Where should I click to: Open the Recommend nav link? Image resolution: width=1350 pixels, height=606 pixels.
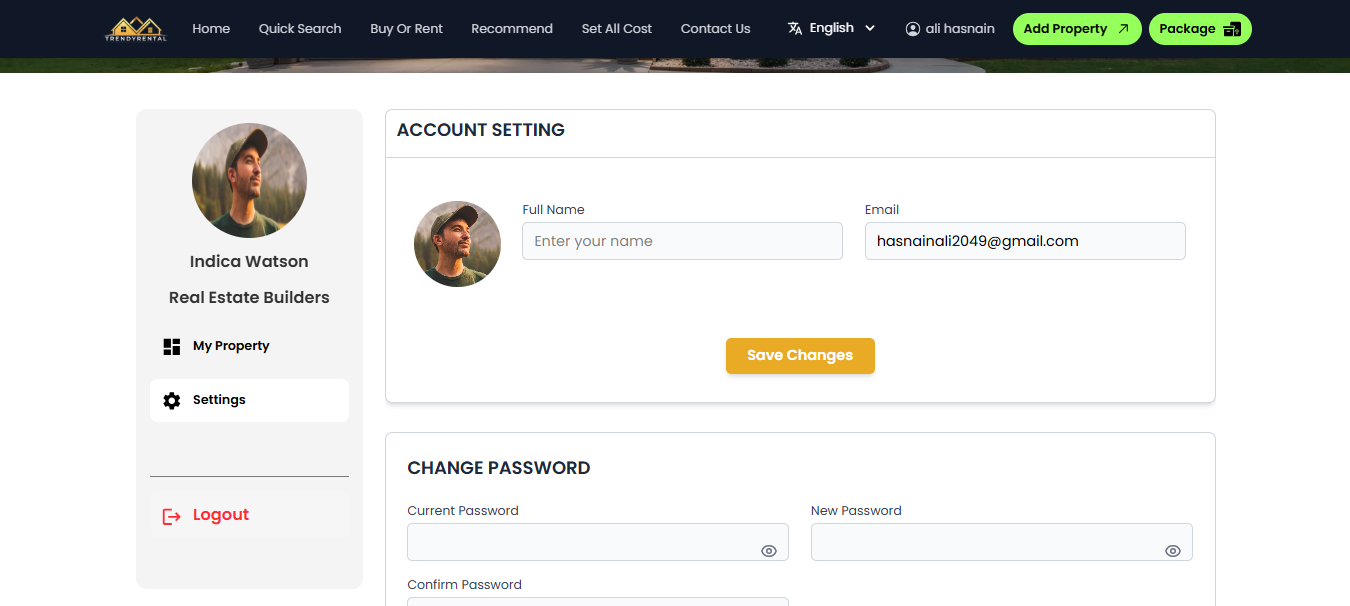click(x=512, y=29)
